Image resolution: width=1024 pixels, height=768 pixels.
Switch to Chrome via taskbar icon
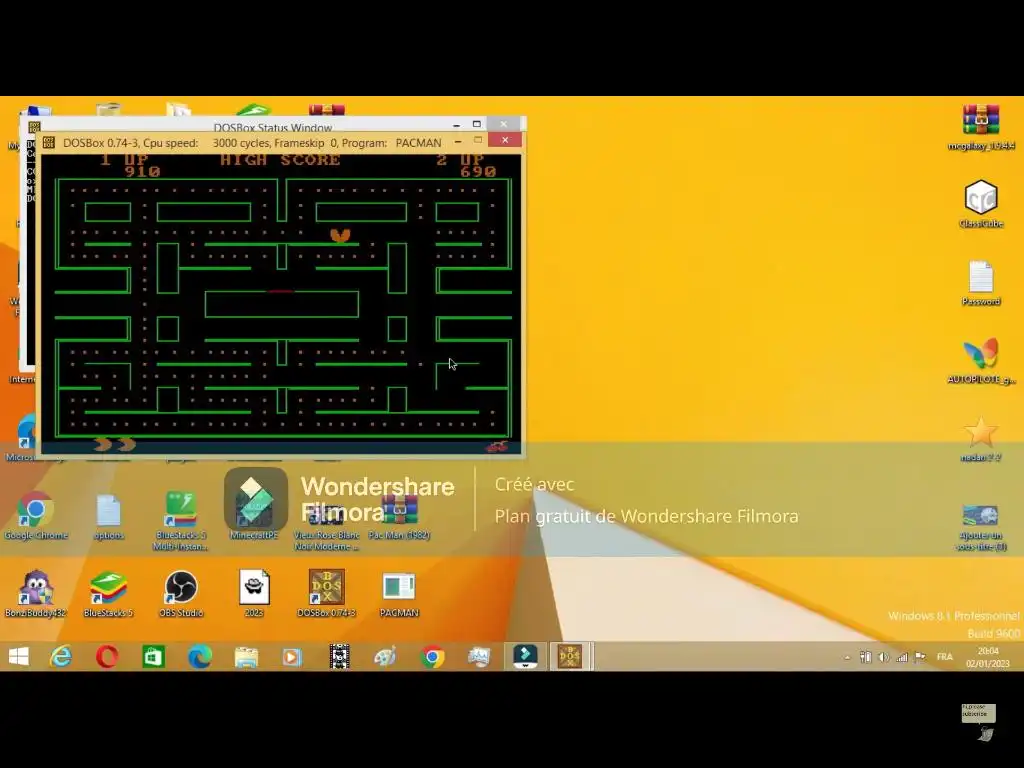pos(432,656)
